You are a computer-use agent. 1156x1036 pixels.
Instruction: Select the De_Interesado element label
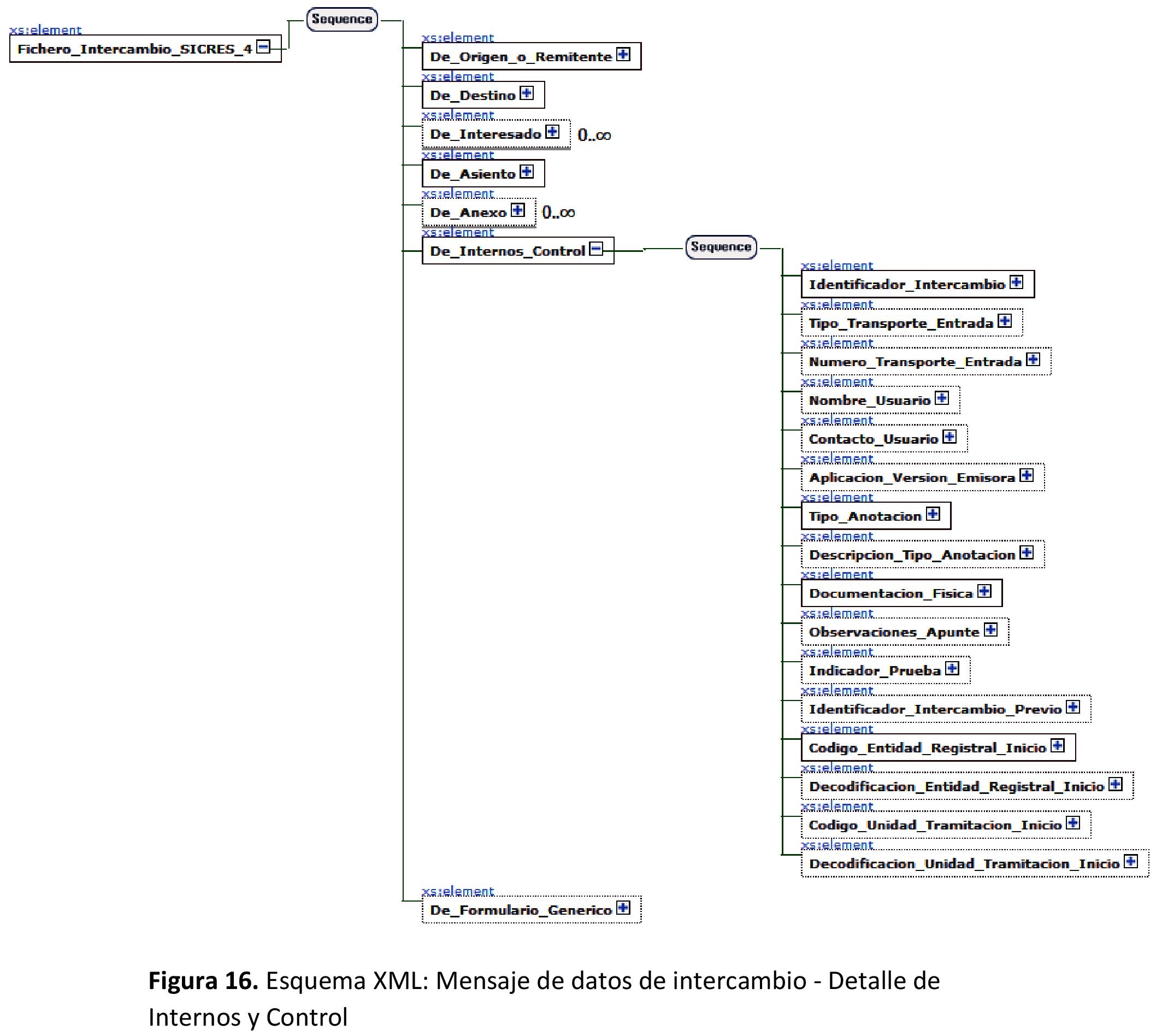tap(486, 134)
